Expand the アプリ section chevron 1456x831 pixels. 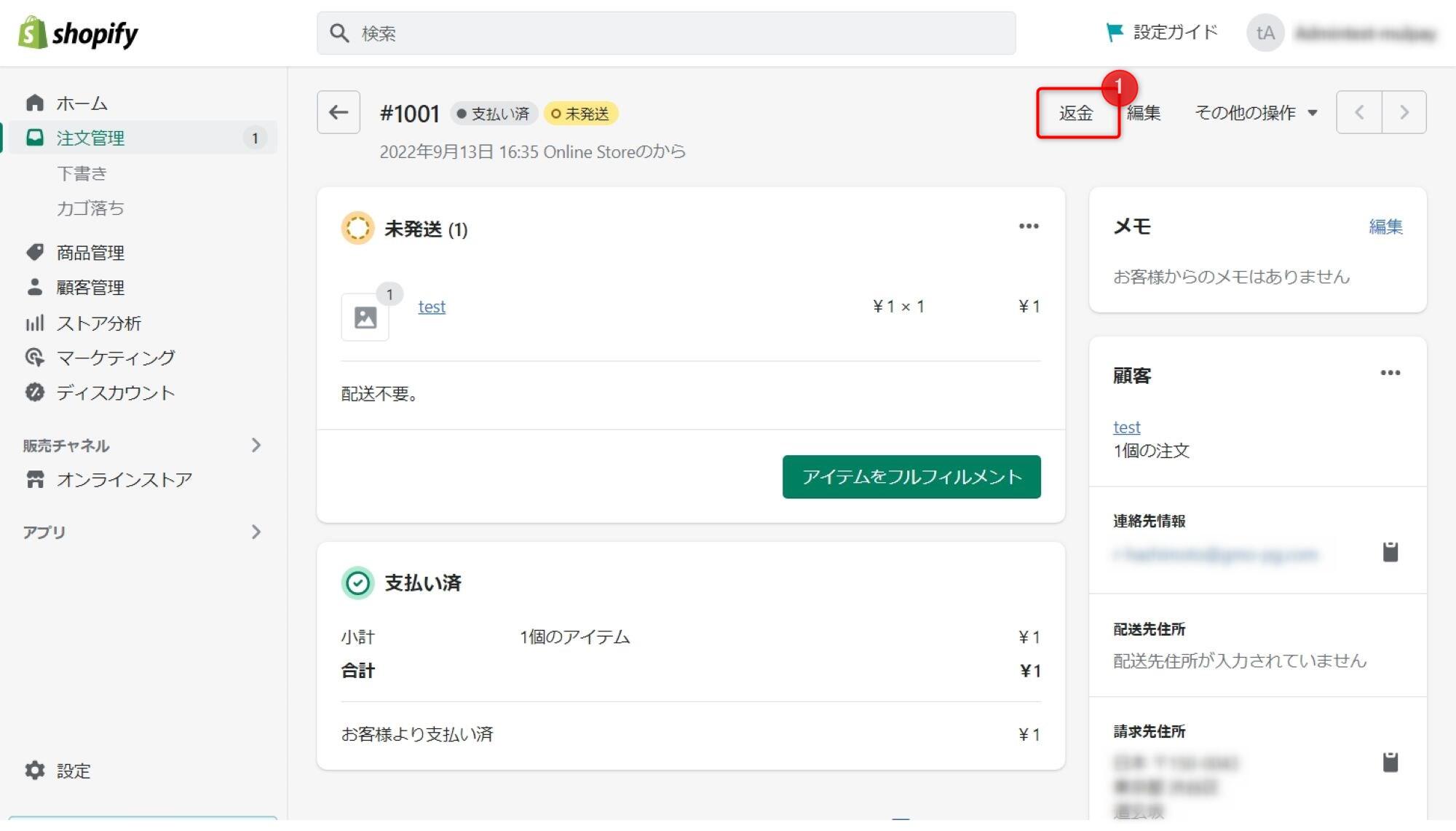pyautogui.click(x=256, y=532)
